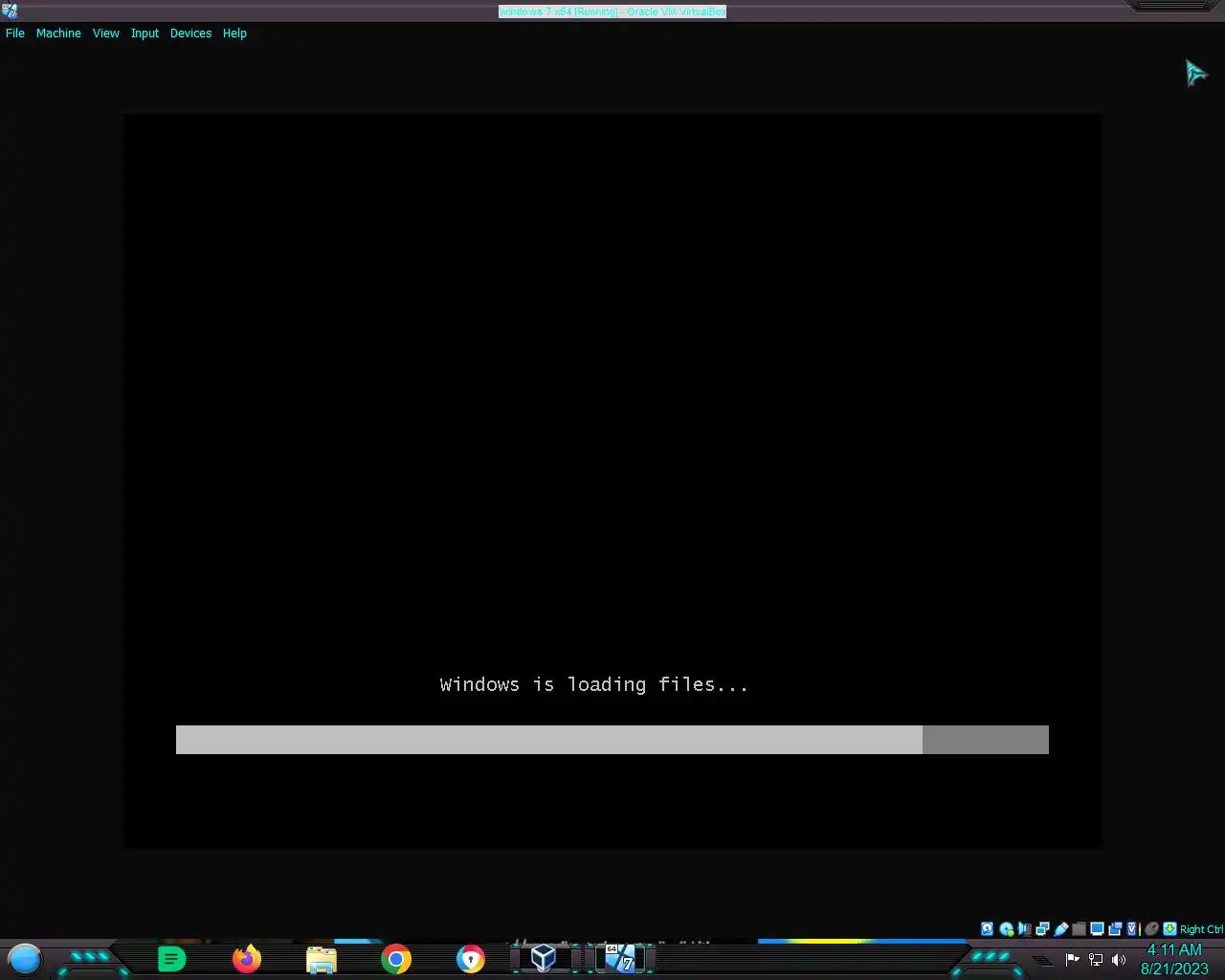
Task: Open the Help menu
Action: pos(234,33)
